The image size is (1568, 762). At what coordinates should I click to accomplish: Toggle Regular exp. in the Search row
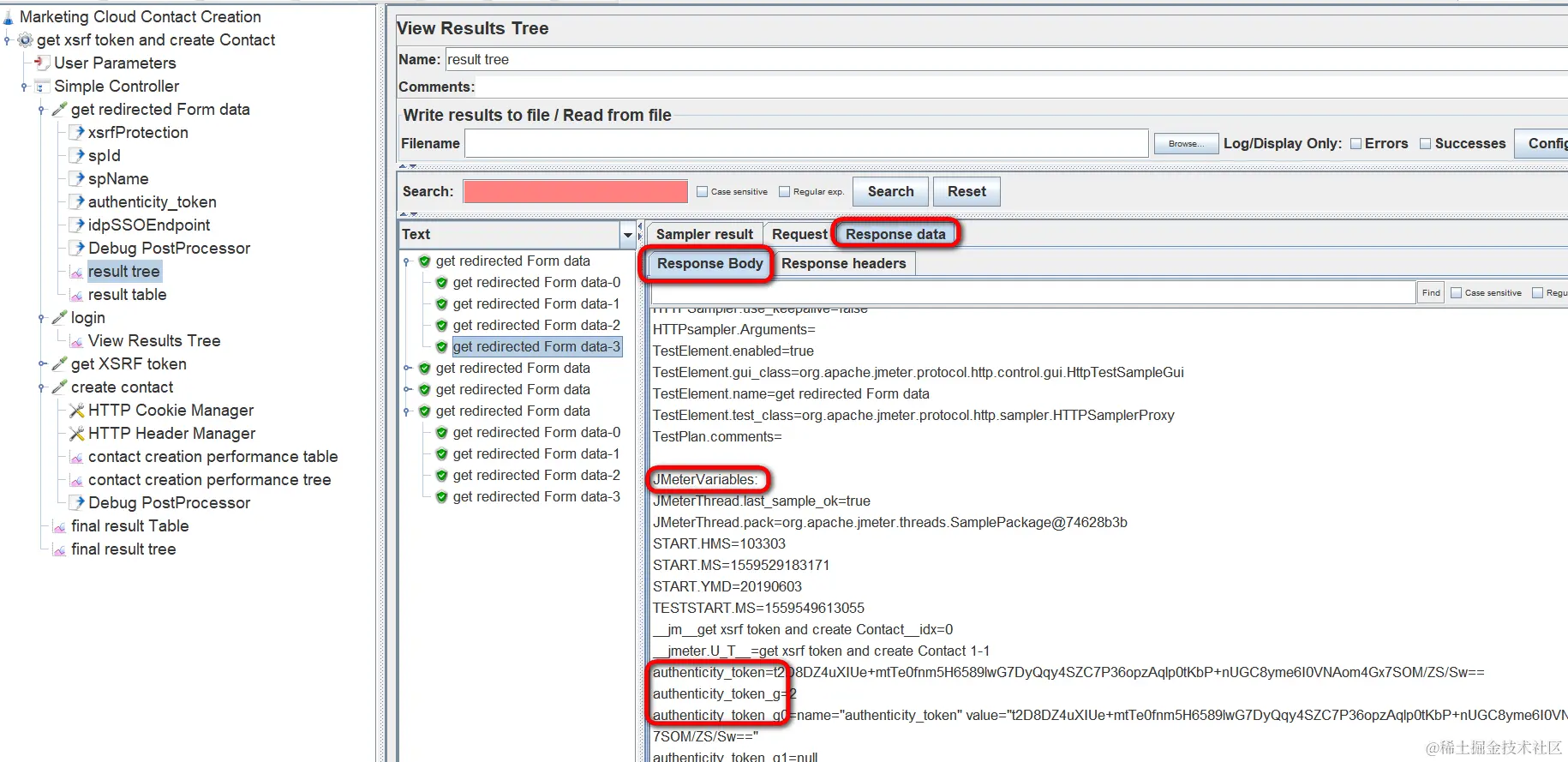tap(784, 192)
